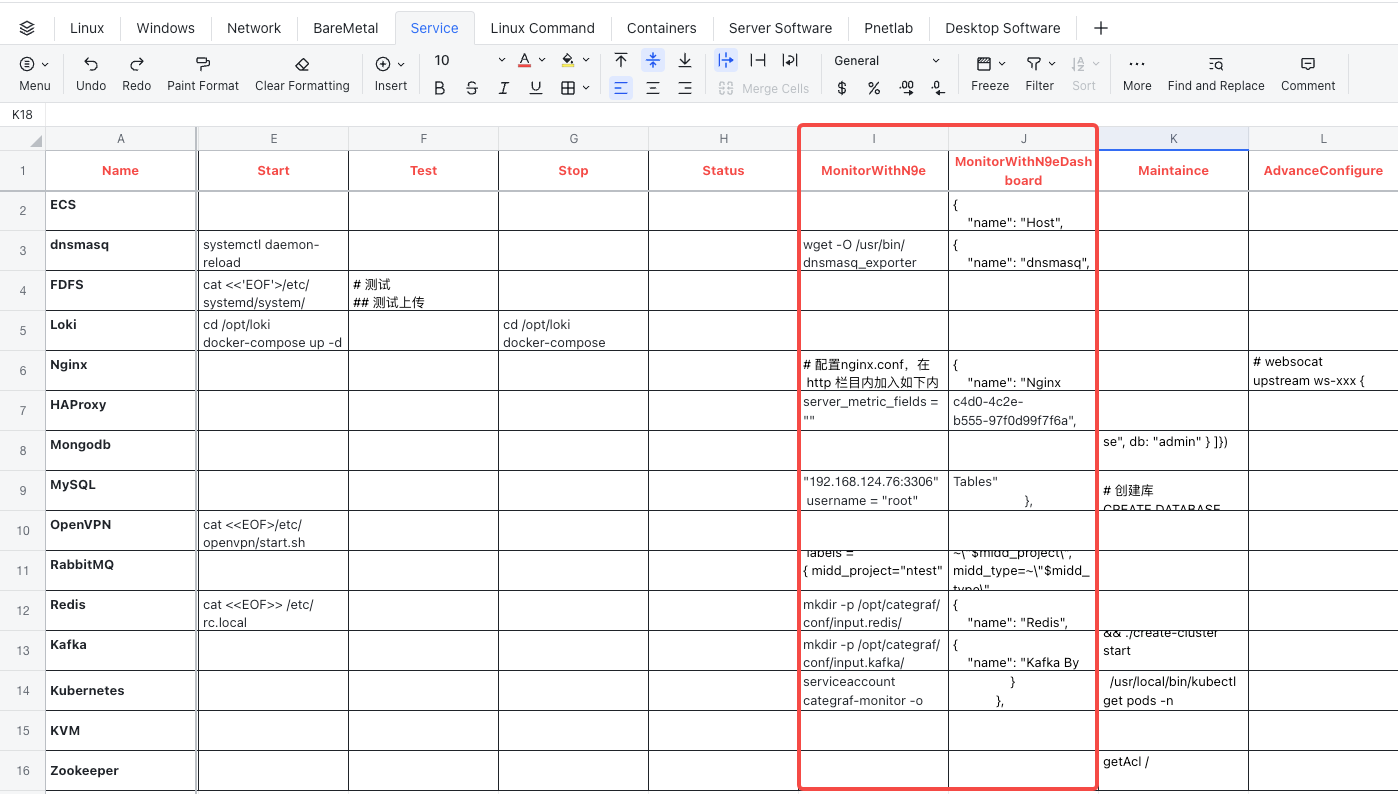1398x794 pixels.
Task: Open the More options ellipsis
Action: (1137, 74)
